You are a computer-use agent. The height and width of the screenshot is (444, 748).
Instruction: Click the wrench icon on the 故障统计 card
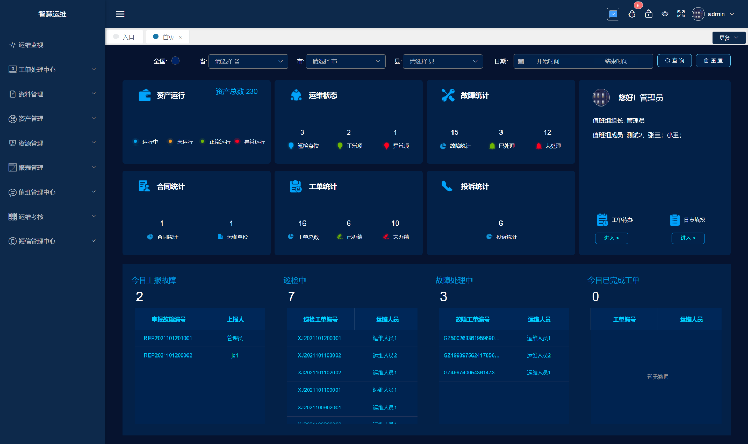click(448, 96)
